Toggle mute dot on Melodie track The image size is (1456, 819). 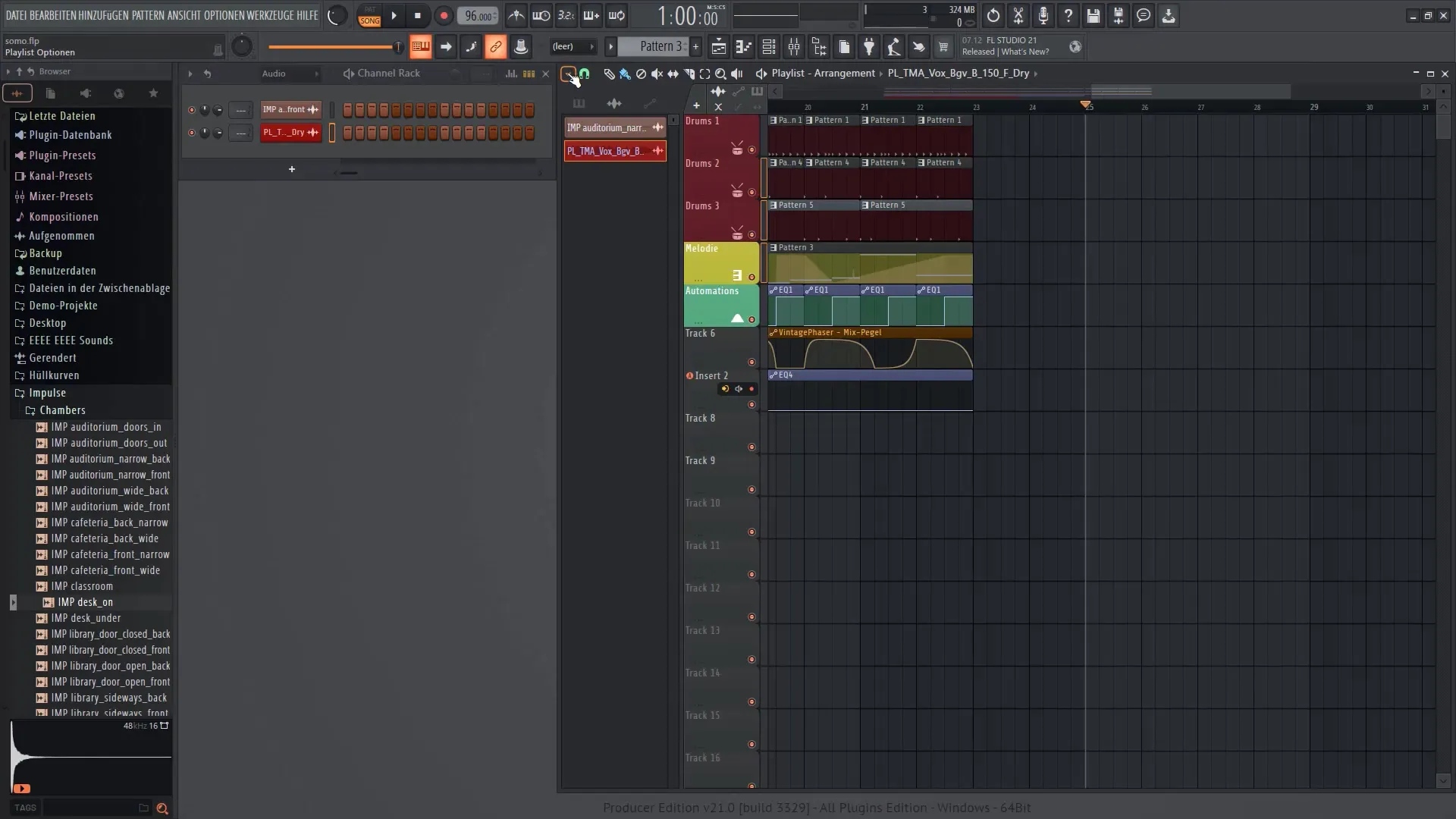[x=752, y=278]
